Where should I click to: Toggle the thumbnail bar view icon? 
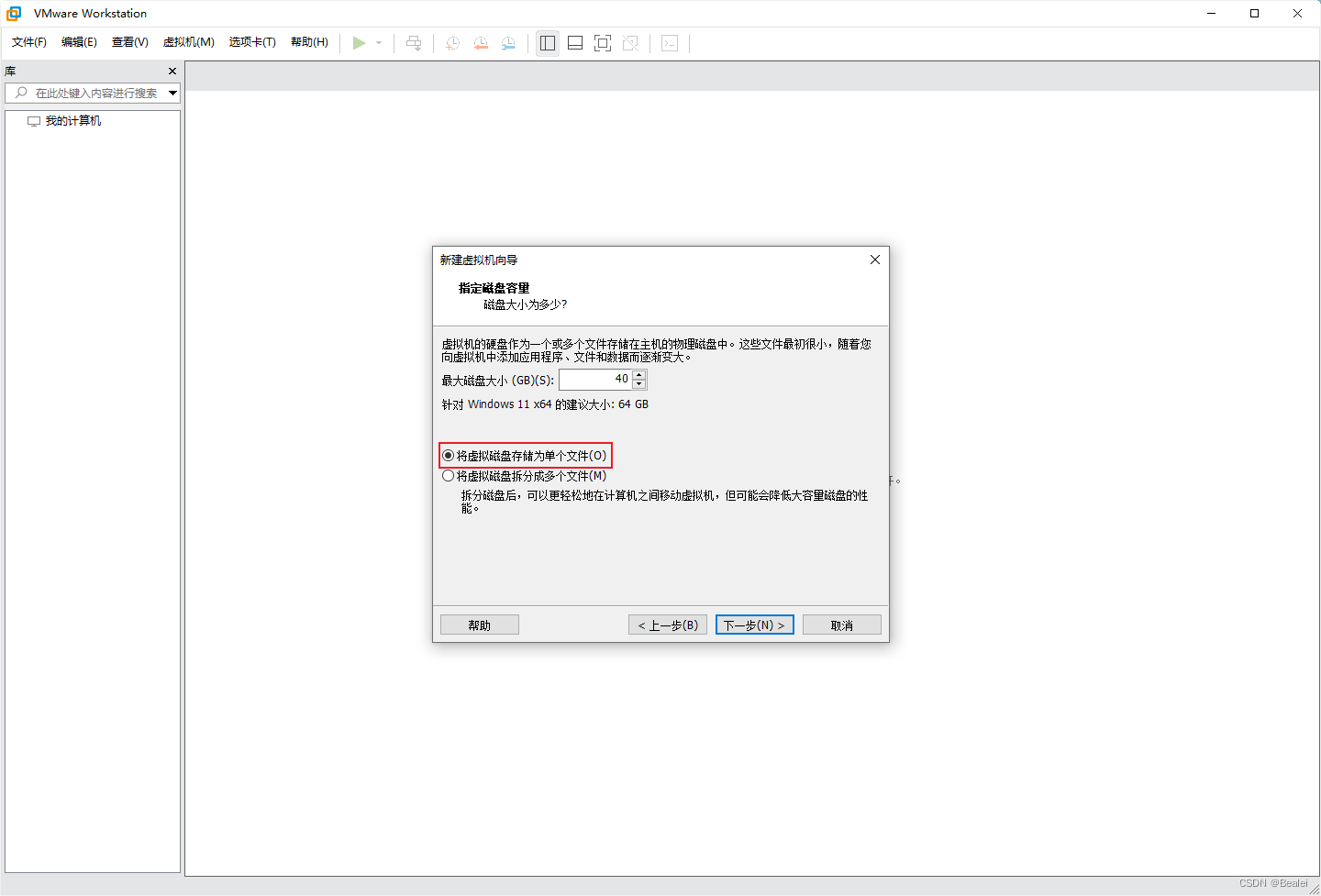[575, 43]
